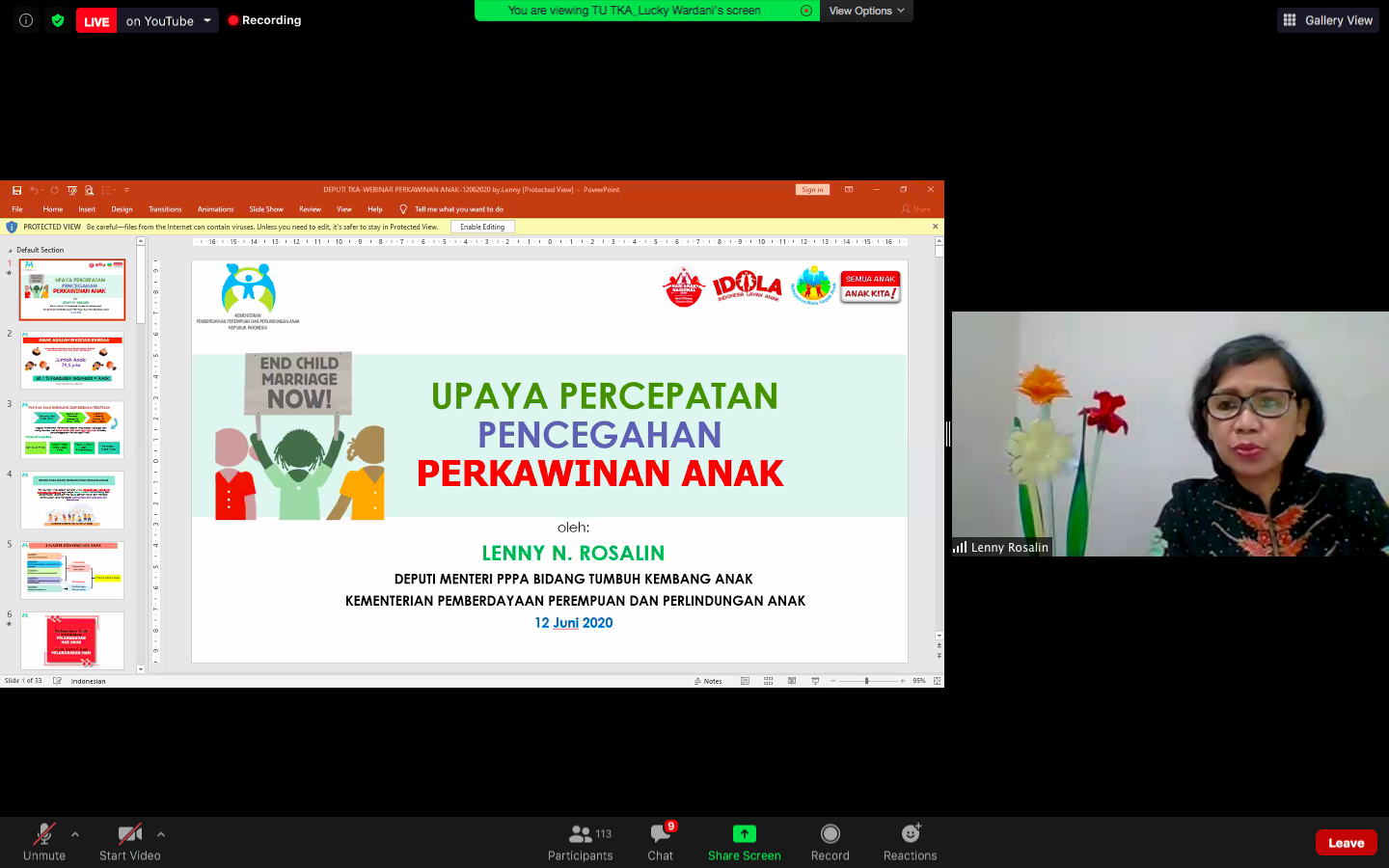This screenshot has width=1389, height=868.
Task: Open the Slide Show ribbon tab
Action: pyautogui.click(x=266, y=209)
